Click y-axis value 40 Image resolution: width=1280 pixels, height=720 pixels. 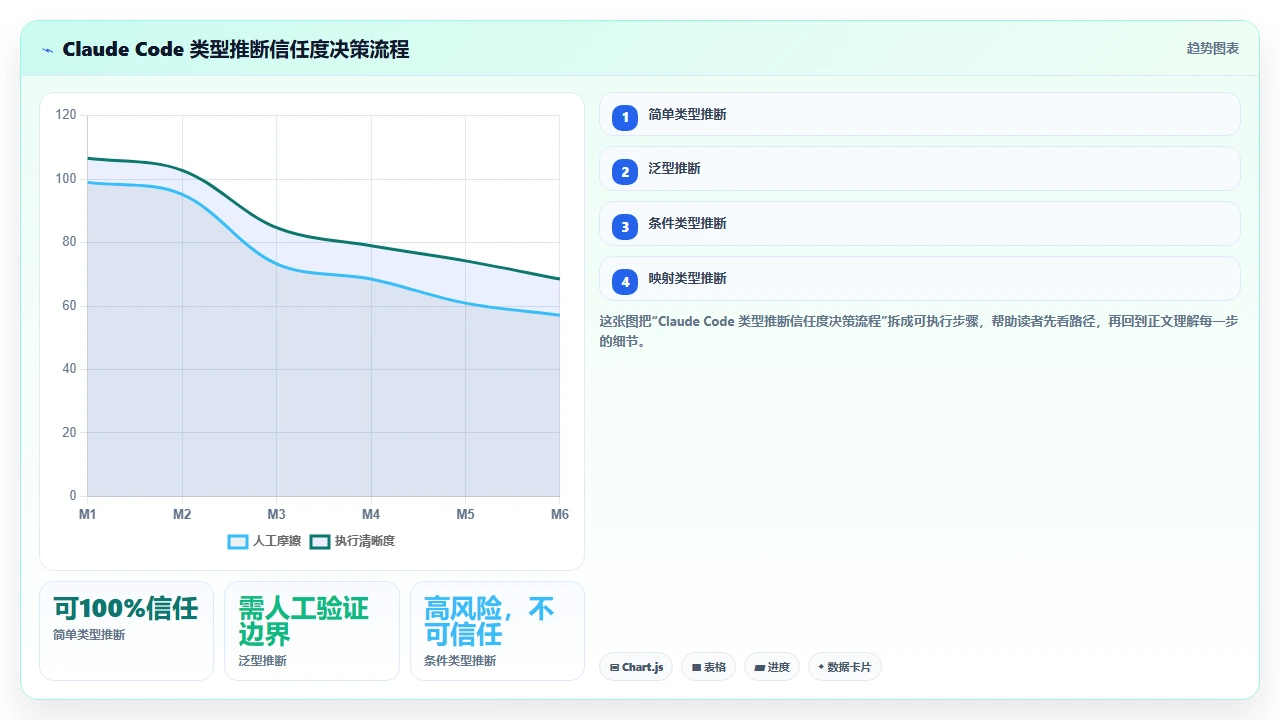pyautogui.click(x=69, y=369)
